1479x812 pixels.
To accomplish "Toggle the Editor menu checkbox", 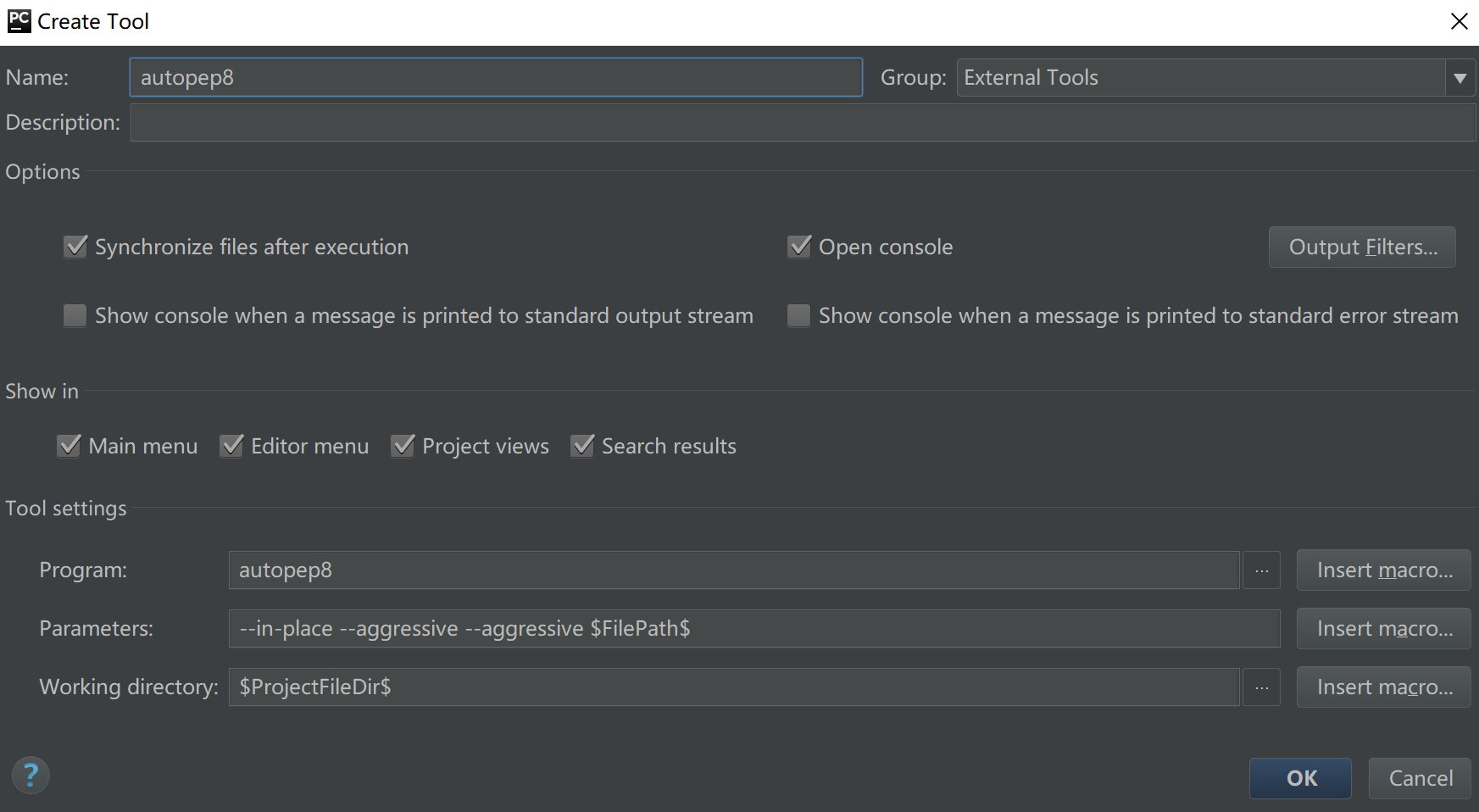I will click(231, 446).
